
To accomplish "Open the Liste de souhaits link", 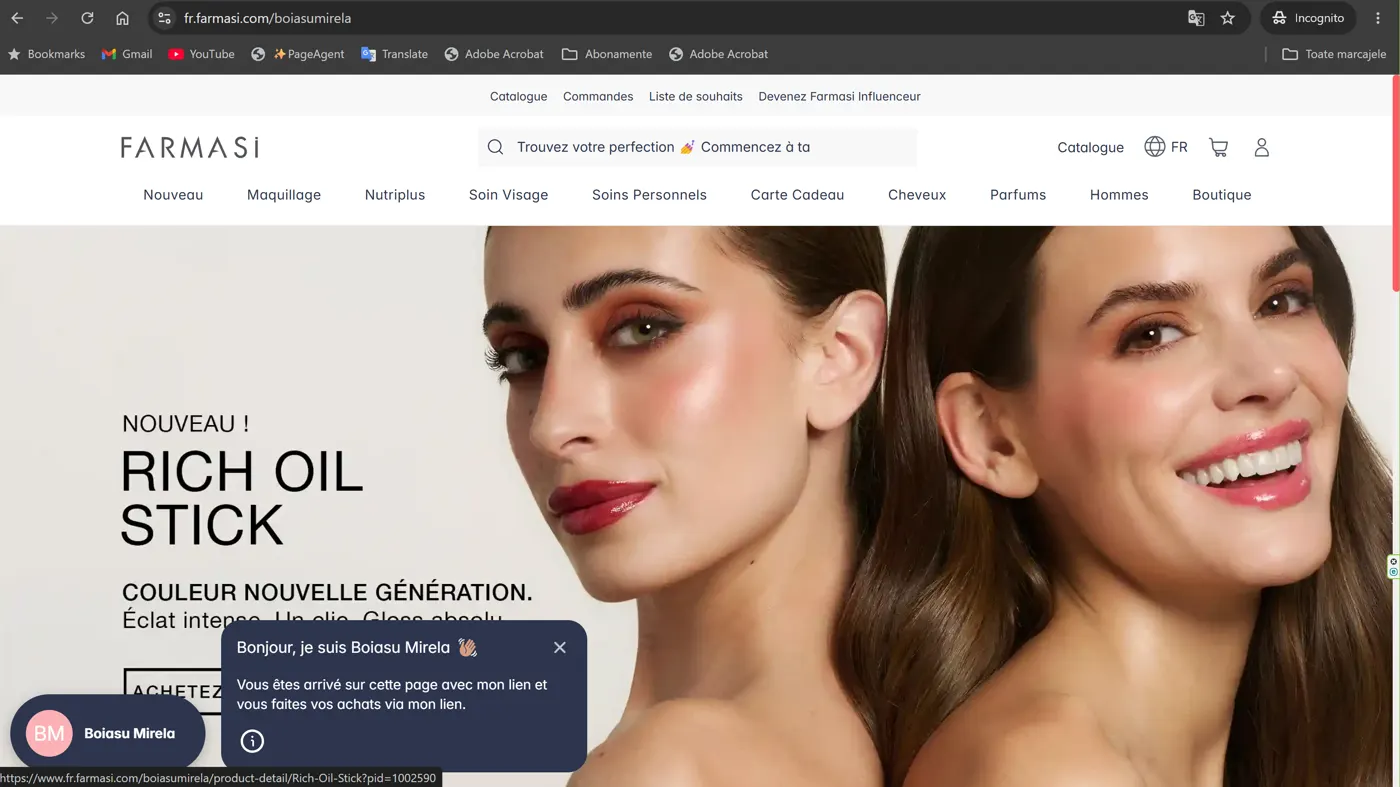I will (696, 96).
